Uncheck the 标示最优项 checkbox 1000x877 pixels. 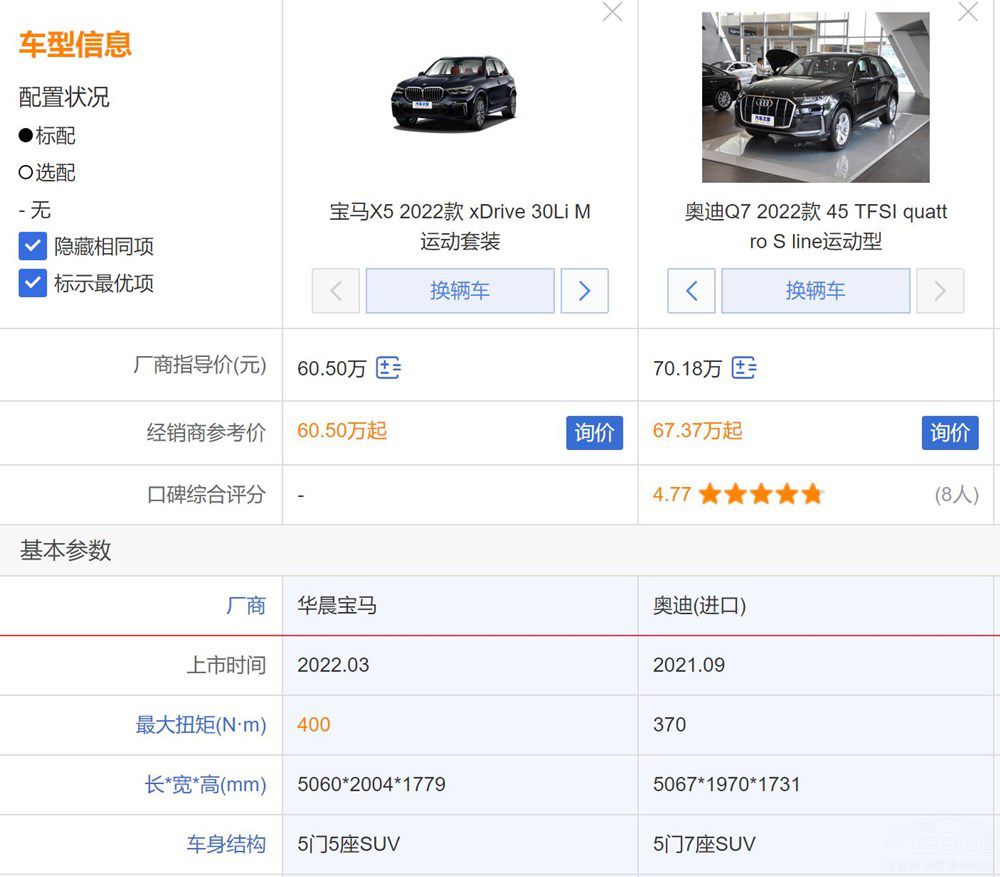(32, 284)
